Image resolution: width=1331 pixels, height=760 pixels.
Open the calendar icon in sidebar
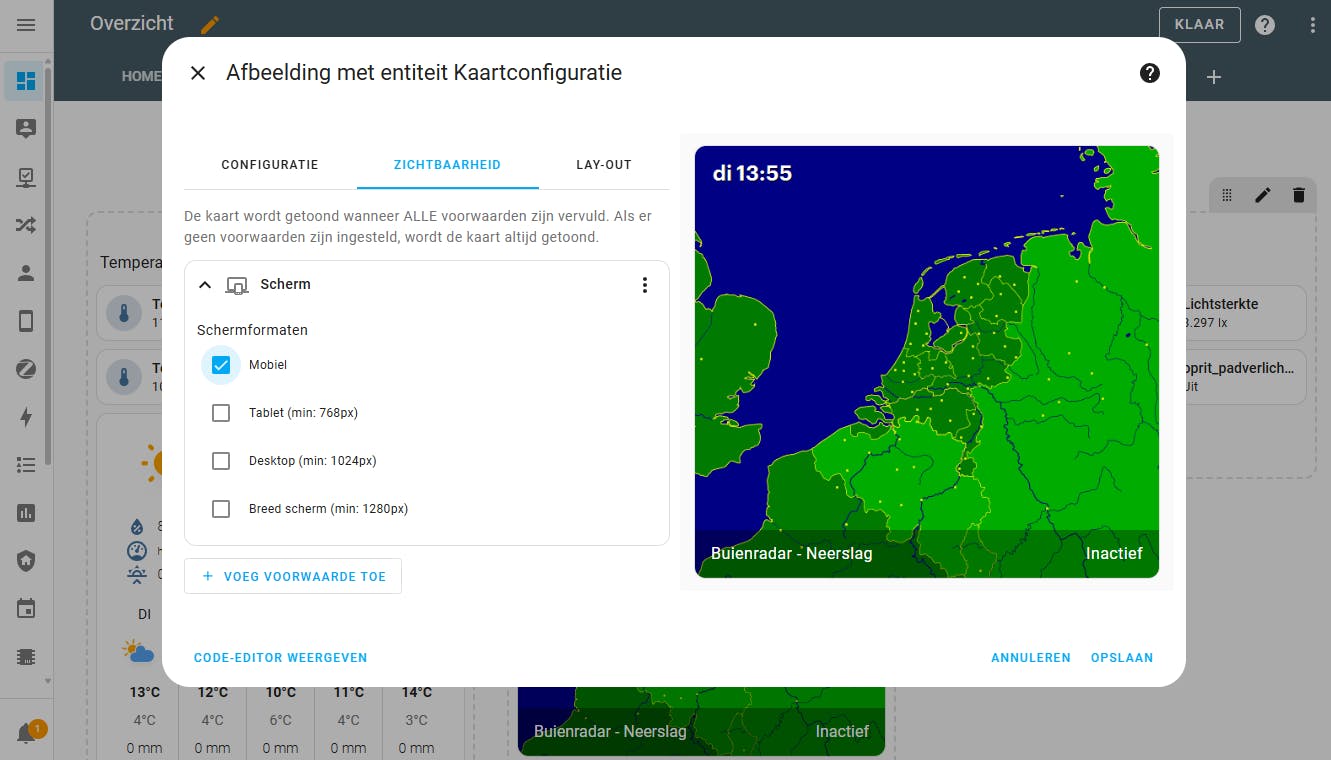(x=26, y=609)
